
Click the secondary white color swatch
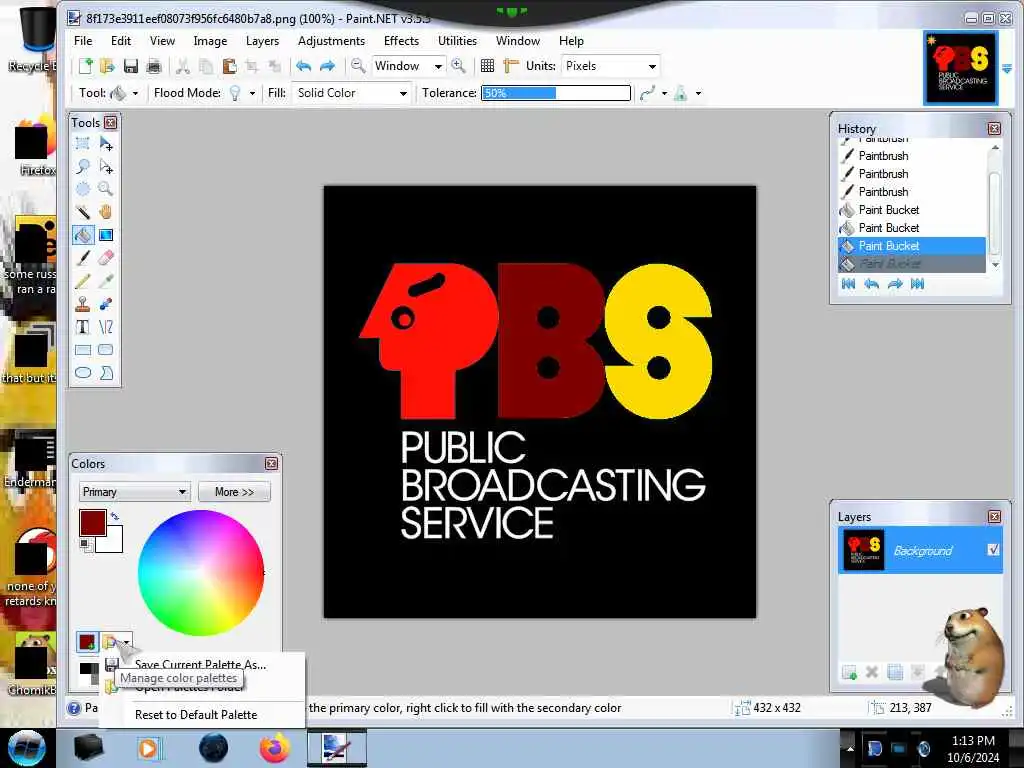pos(114,542)
